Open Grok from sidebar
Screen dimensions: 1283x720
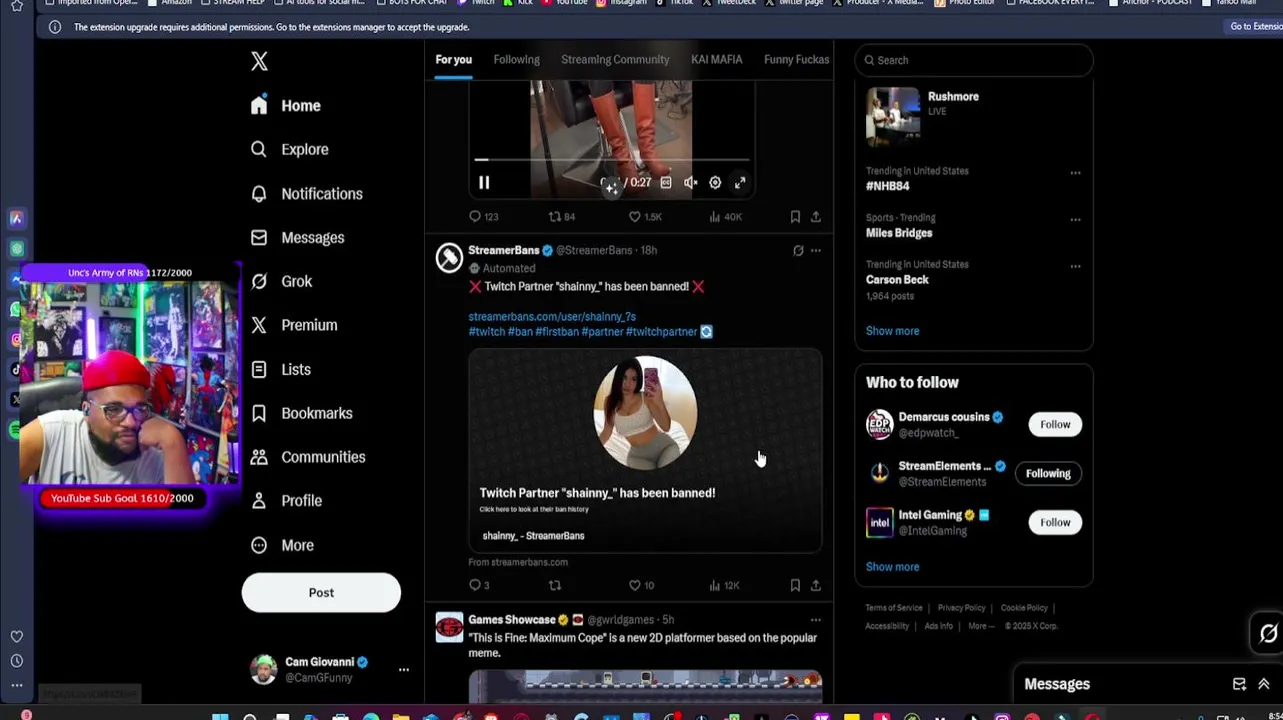tap(282, 281)
